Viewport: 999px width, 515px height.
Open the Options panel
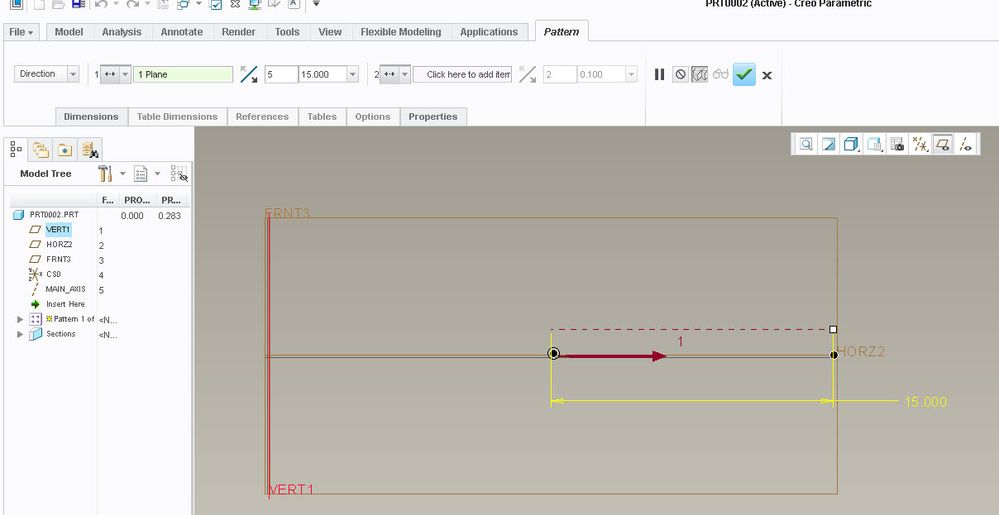coord(373,117)
